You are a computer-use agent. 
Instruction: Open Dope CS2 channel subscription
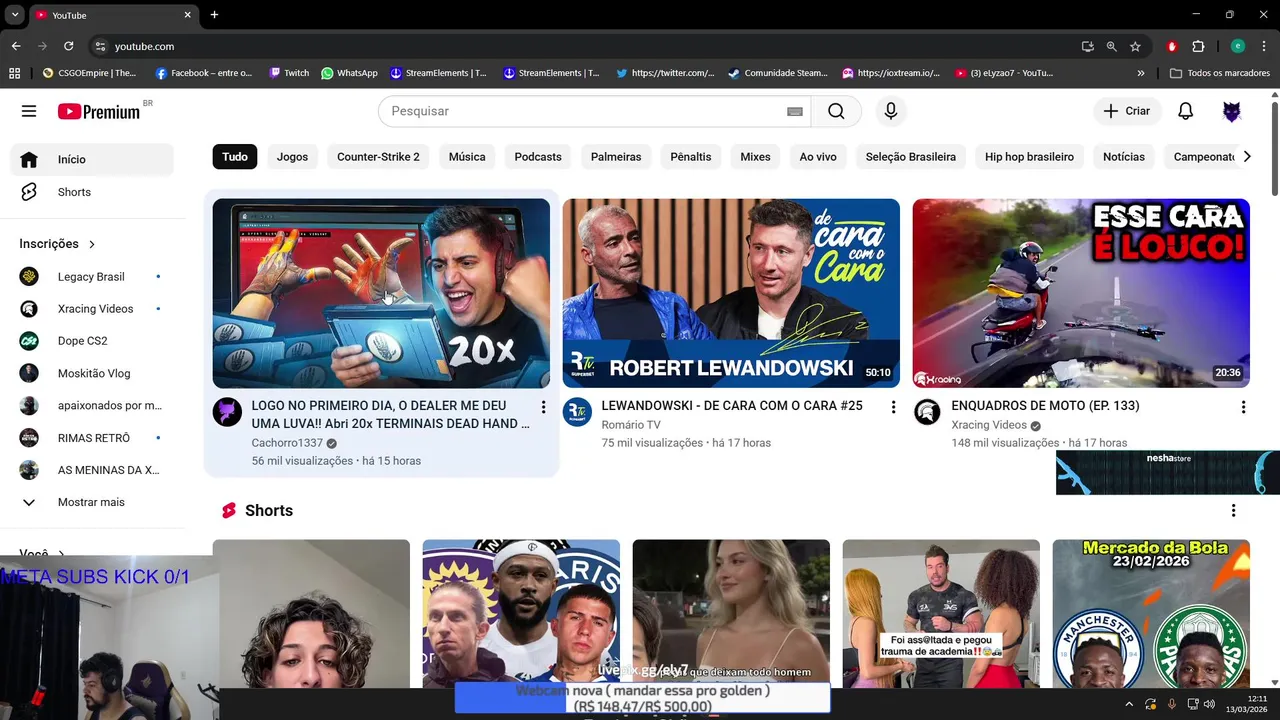tap(92, 341)
